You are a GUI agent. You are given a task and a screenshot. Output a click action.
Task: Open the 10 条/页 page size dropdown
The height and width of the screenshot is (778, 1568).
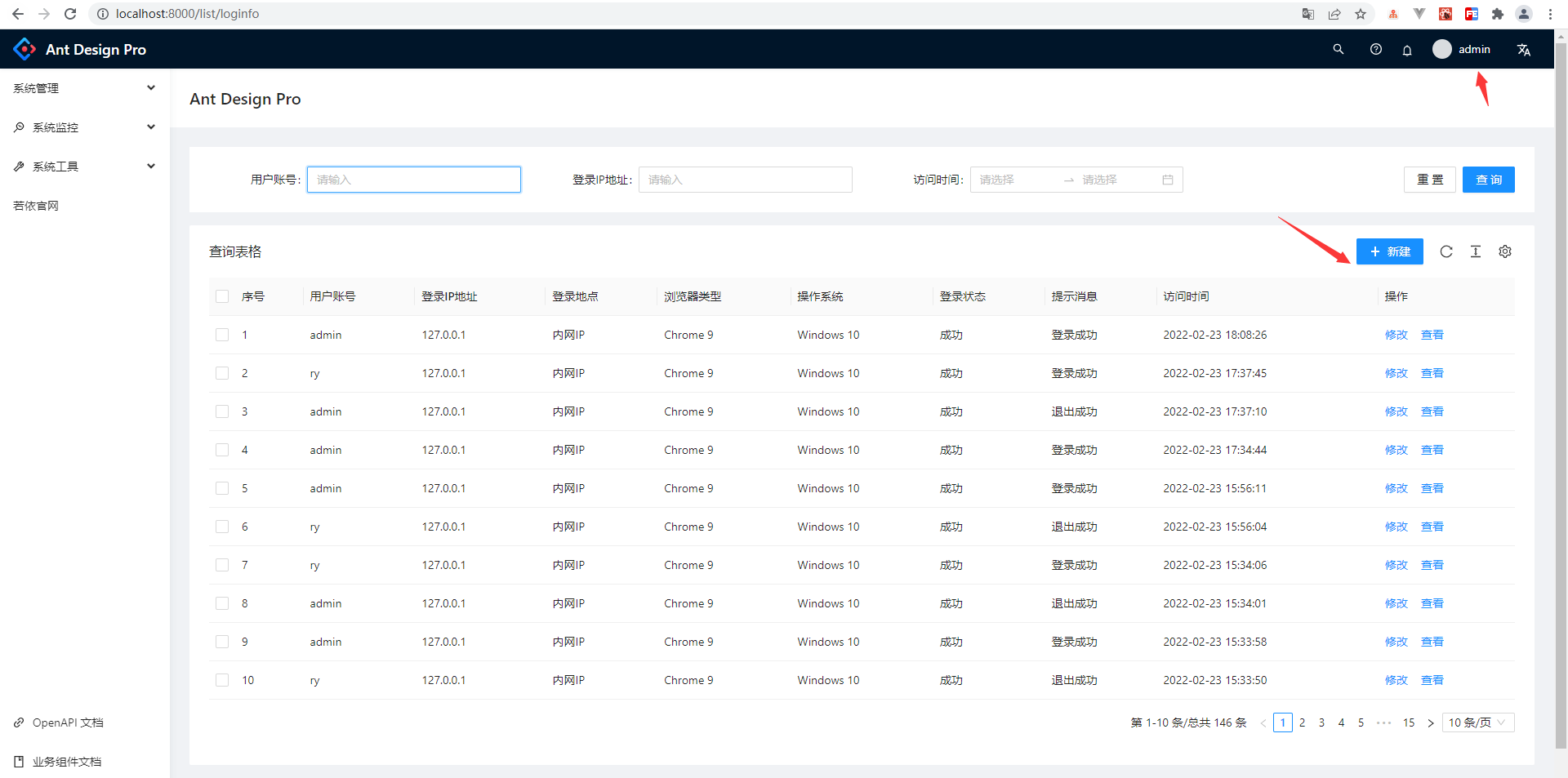coord(1478,722)
